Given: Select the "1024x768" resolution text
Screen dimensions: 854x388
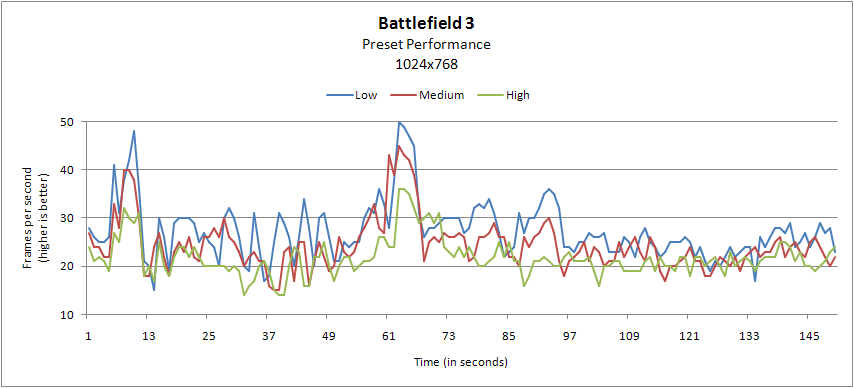Looking at the screenshot, I should [426, 64].
